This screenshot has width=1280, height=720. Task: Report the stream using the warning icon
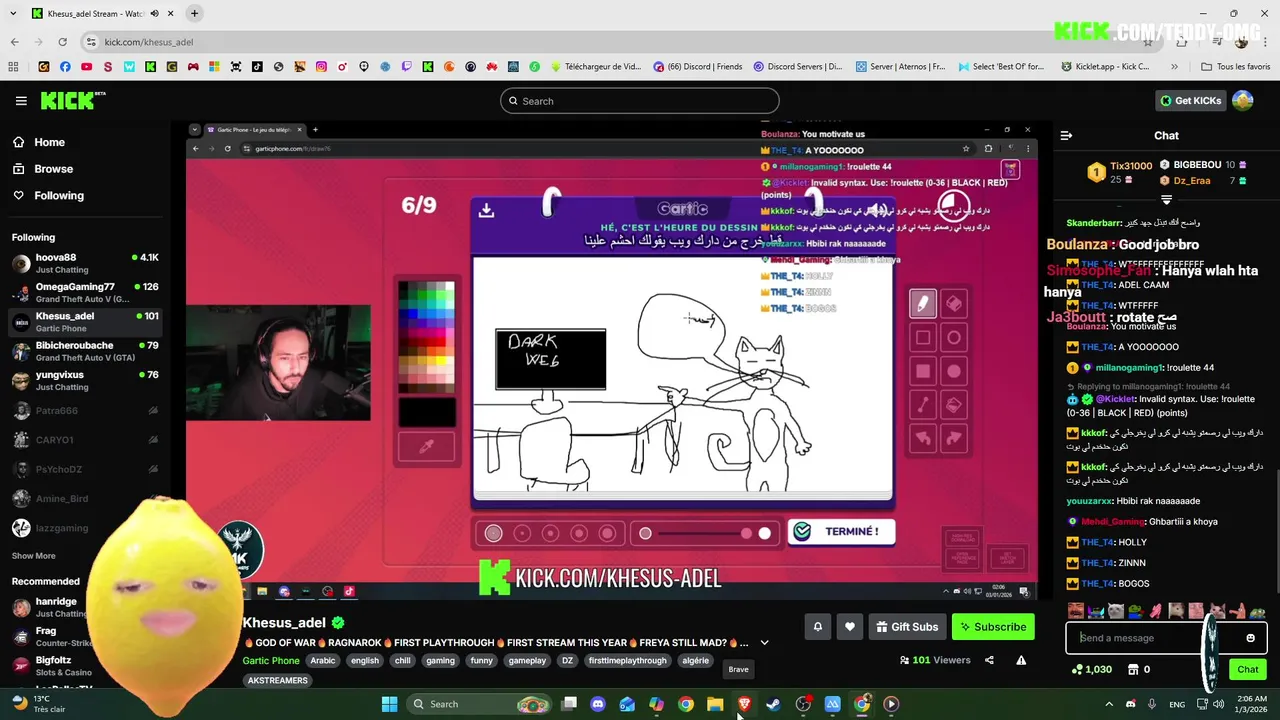[1021, 660]
